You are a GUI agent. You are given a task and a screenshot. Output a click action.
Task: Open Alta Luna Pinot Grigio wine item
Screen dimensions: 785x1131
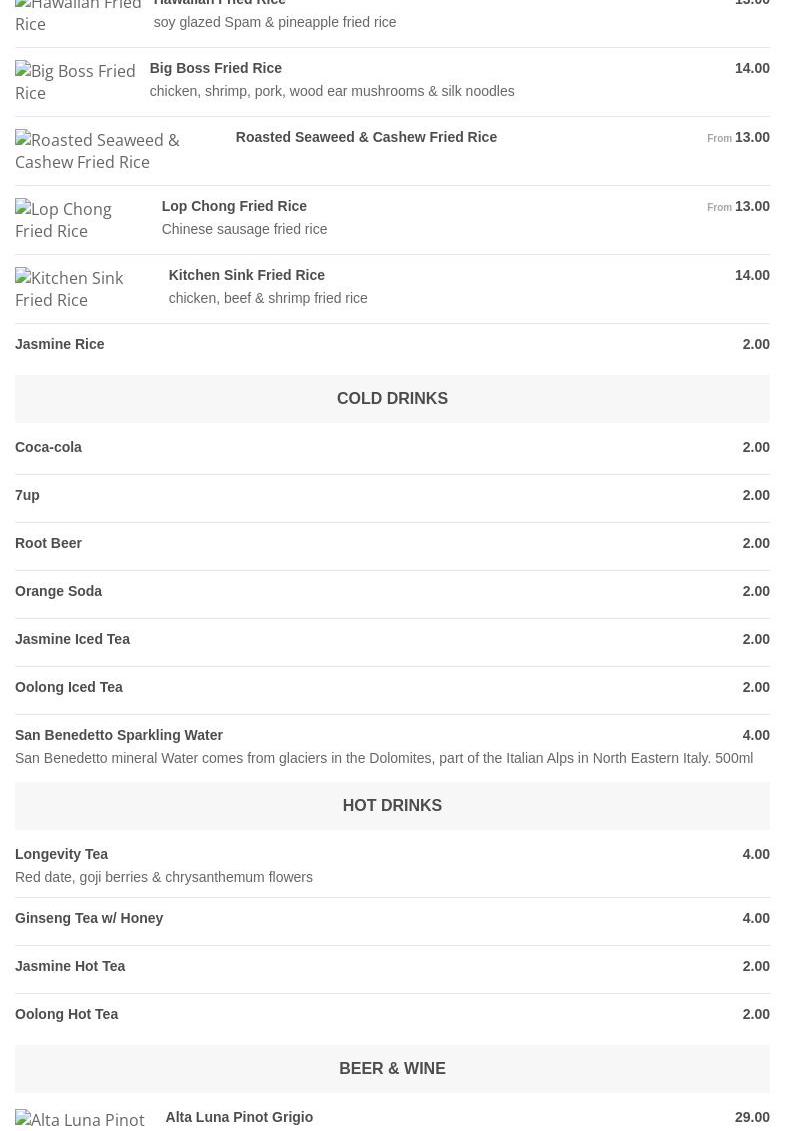click(x=238, y=1117)
